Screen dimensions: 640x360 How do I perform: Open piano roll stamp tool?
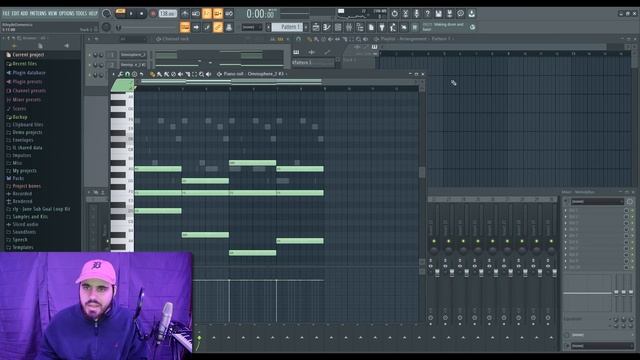[134, 74]
